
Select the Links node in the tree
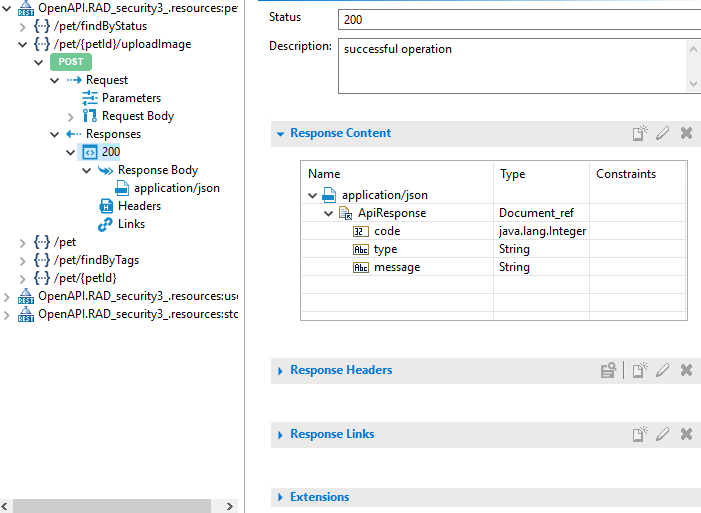pos(131,224)
